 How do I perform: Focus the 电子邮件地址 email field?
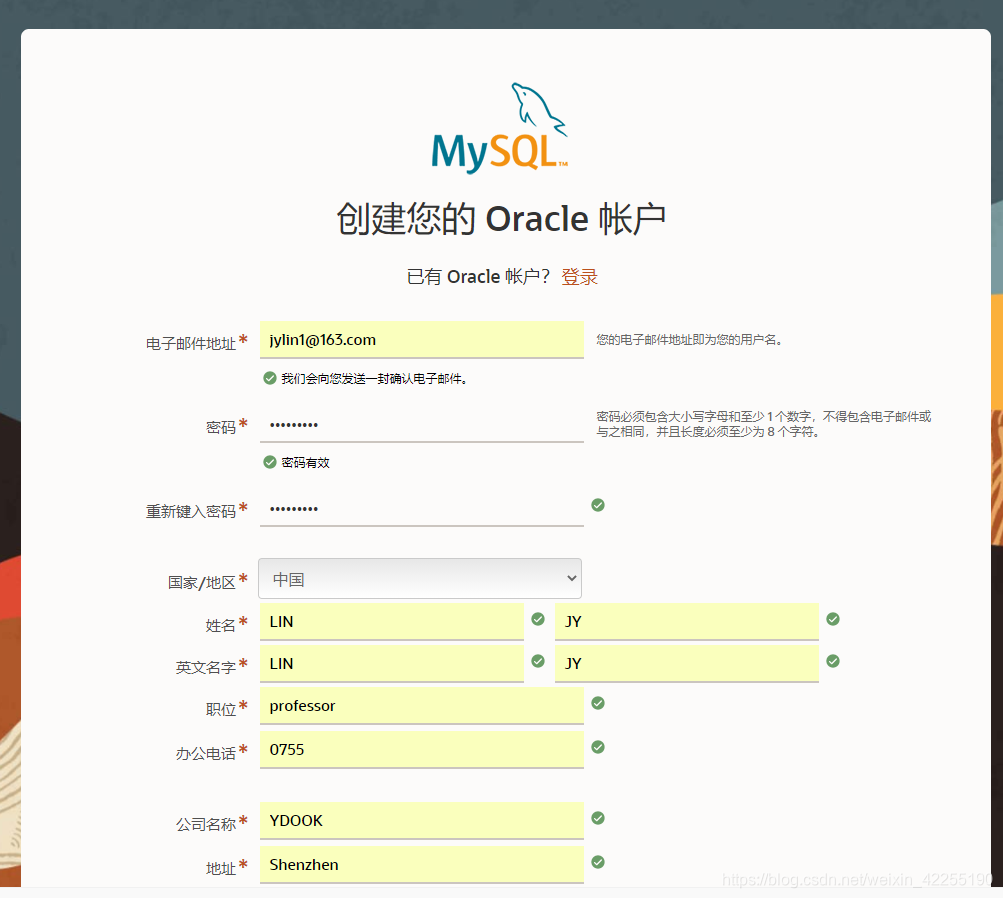click(422, 340)
